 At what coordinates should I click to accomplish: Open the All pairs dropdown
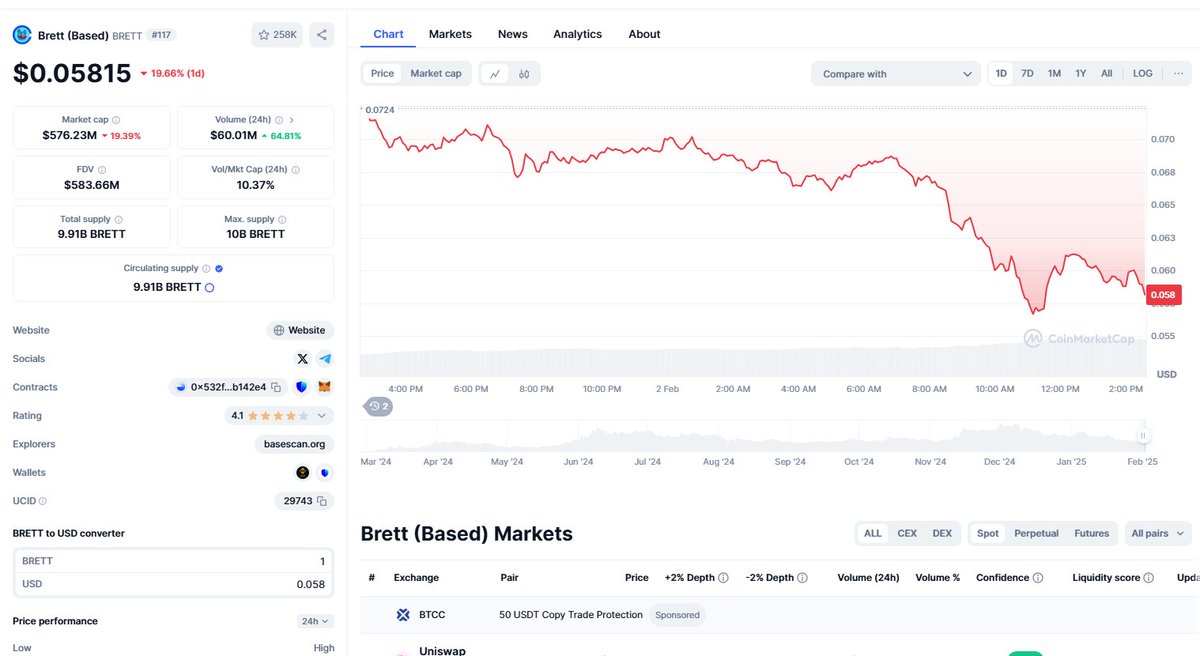coord(1158,534)
